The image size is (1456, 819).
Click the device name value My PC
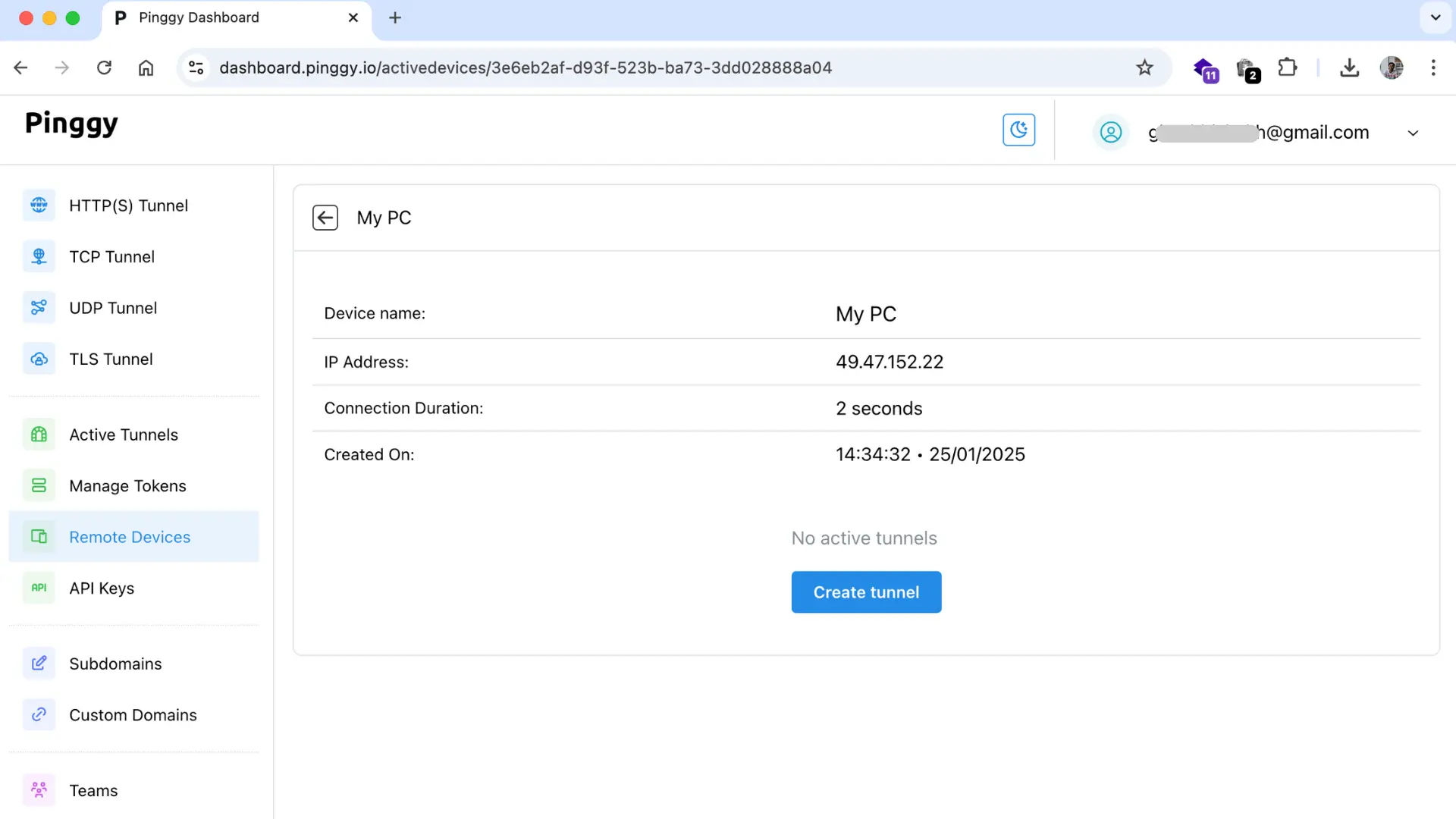coord(866,314)
